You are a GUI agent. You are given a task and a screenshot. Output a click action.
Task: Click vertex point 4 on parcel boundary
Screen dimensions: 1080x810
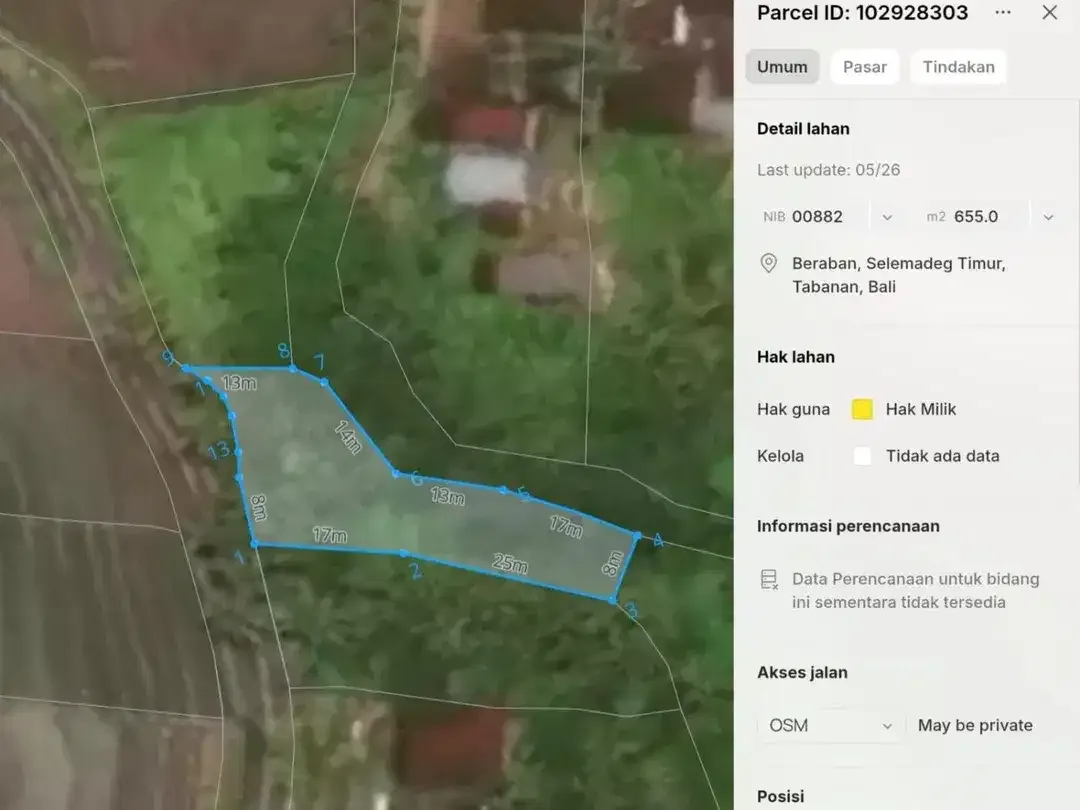638,535
